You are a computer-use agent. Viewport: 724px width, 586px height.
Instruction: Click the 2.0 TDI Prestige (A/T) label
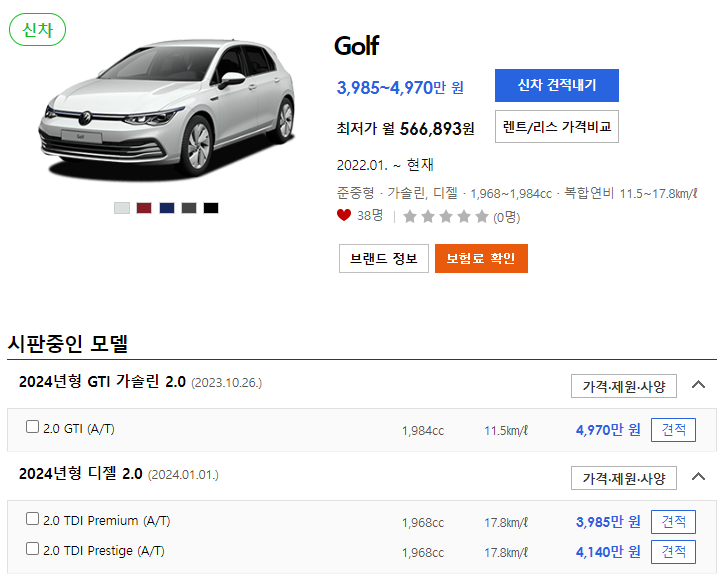(104, 551)
